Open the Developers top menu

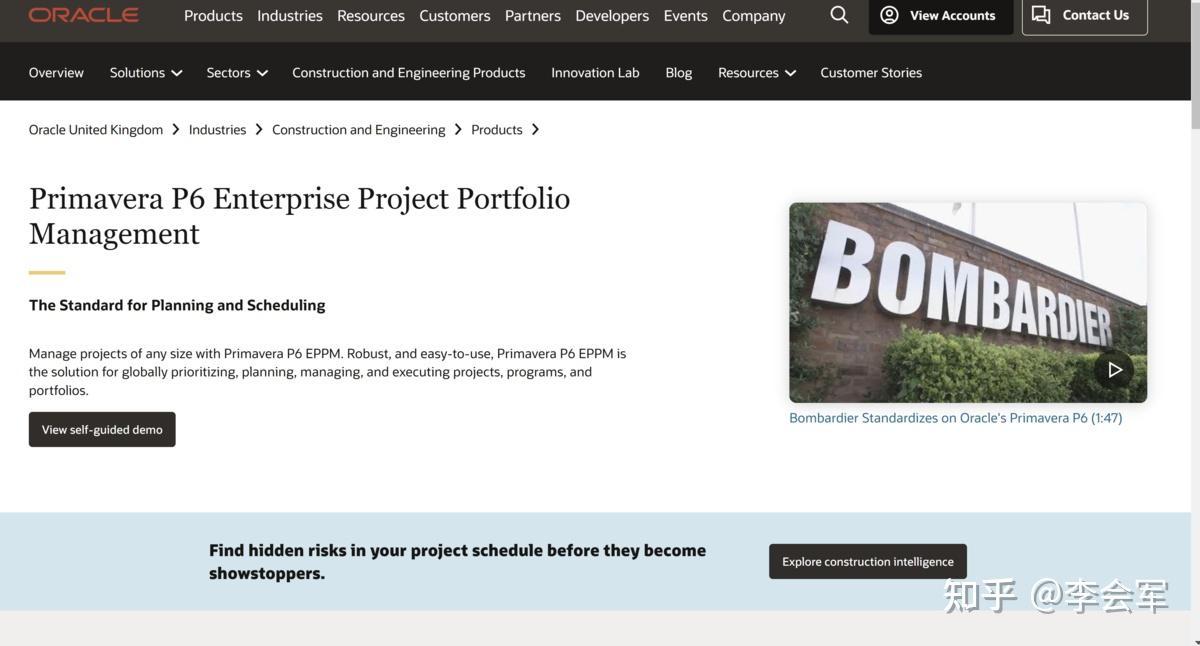[x=612, y=16]
